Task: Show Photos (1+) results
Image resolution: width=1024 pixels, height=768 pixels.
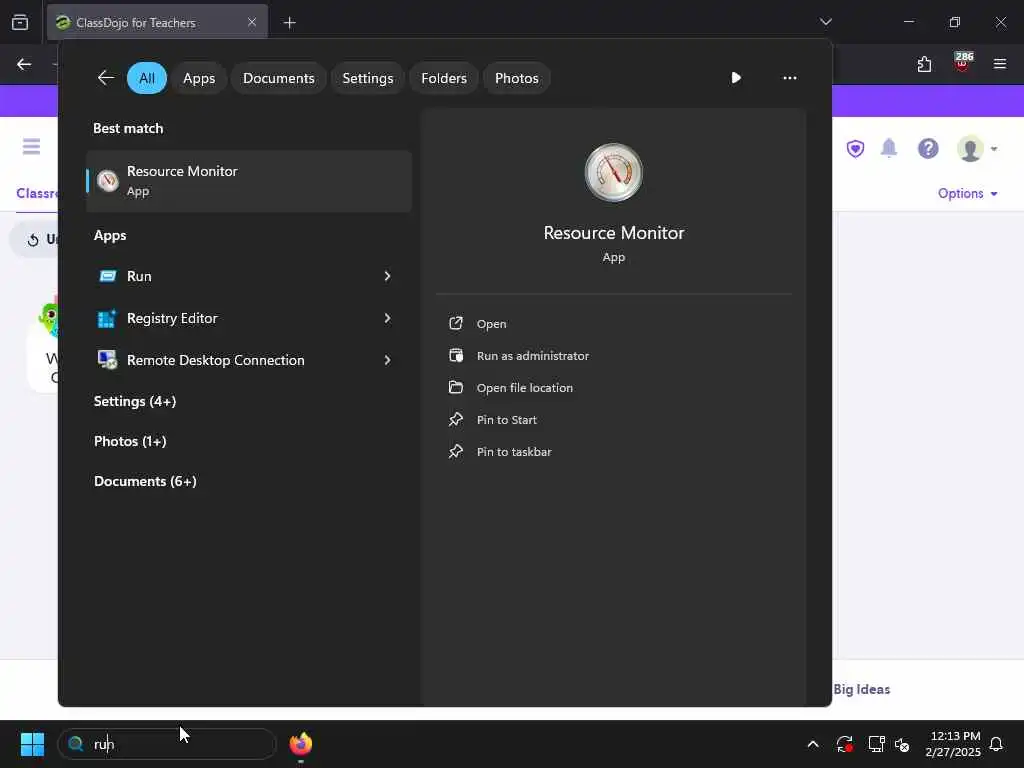Action: pyautogui.click(x=130, y=441)
